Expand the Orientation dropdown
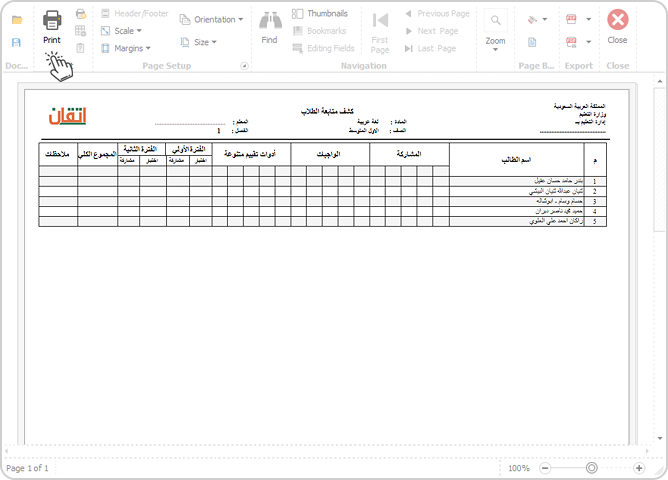The width and height of the screenshot is (668, 480). point(211,20)
